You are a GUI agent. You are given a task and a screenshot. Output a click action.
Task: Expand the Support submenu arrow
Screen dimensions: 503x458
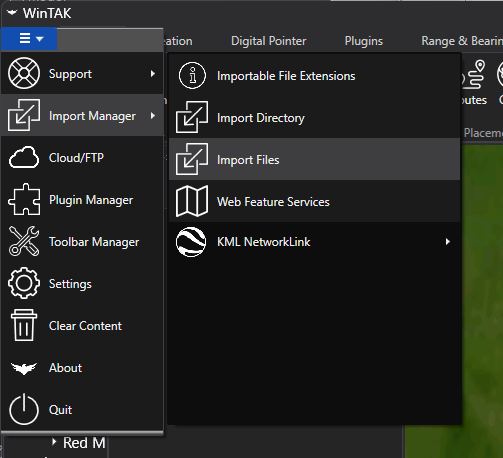point(153,73)
